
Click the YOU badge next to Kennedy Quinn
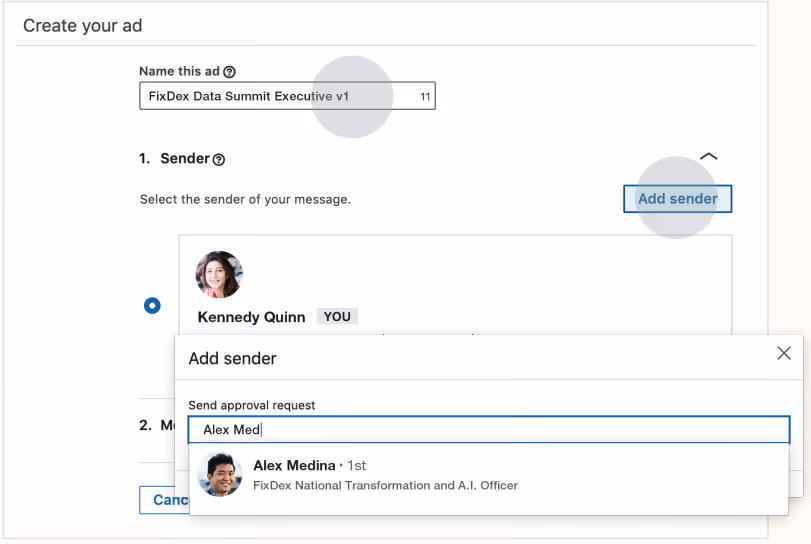click(x=337, y=316)
